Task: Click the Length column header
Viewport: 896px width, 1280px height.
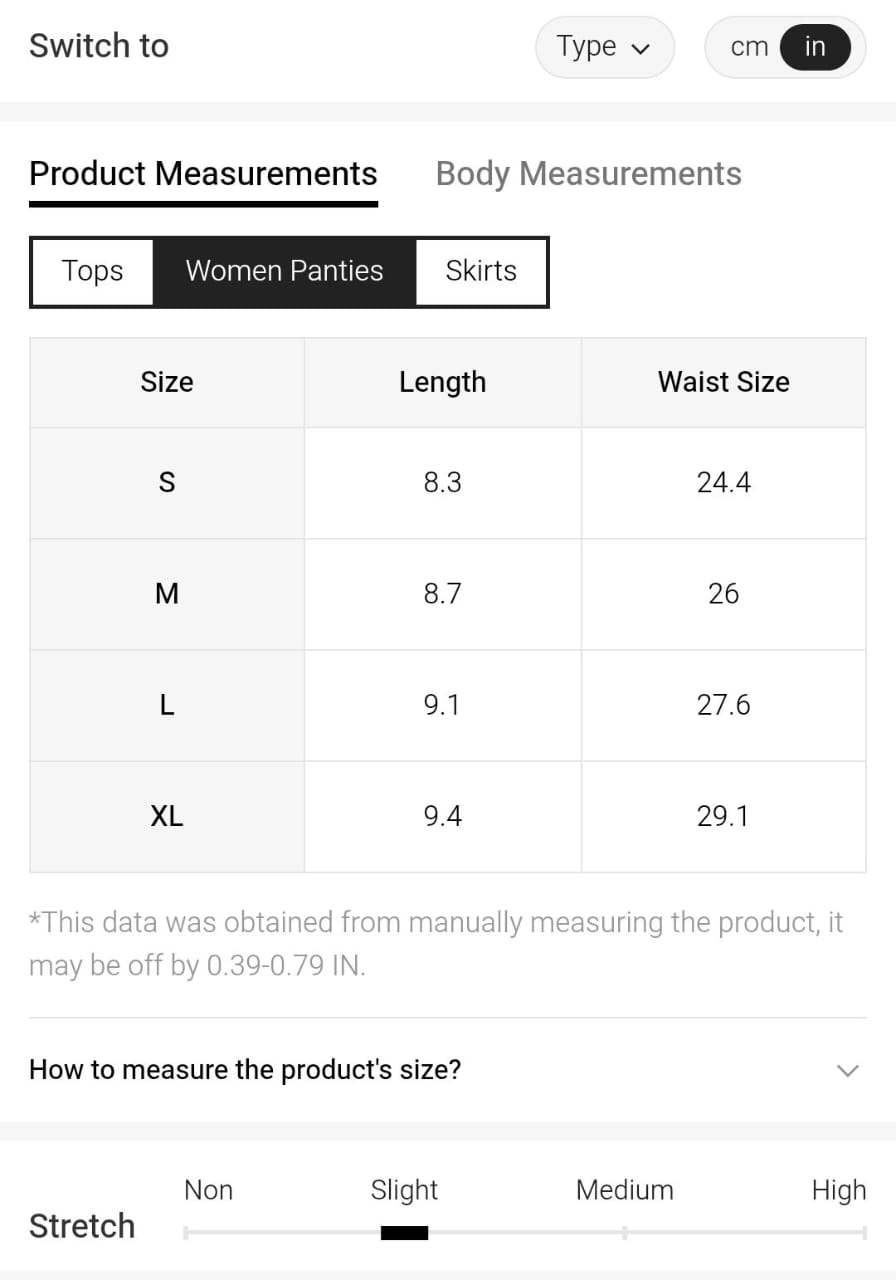Action: [442, 382]
